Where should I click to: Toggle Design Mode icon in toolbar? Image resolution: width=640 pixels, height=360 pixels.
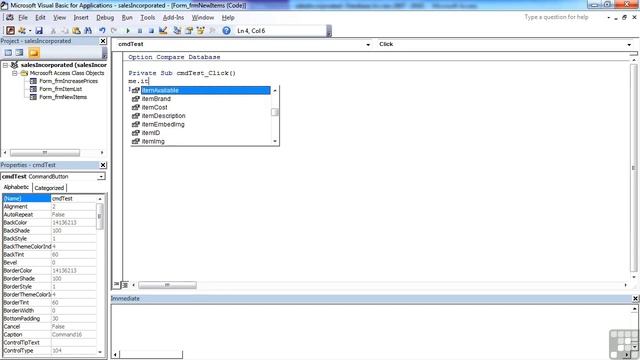163,31
